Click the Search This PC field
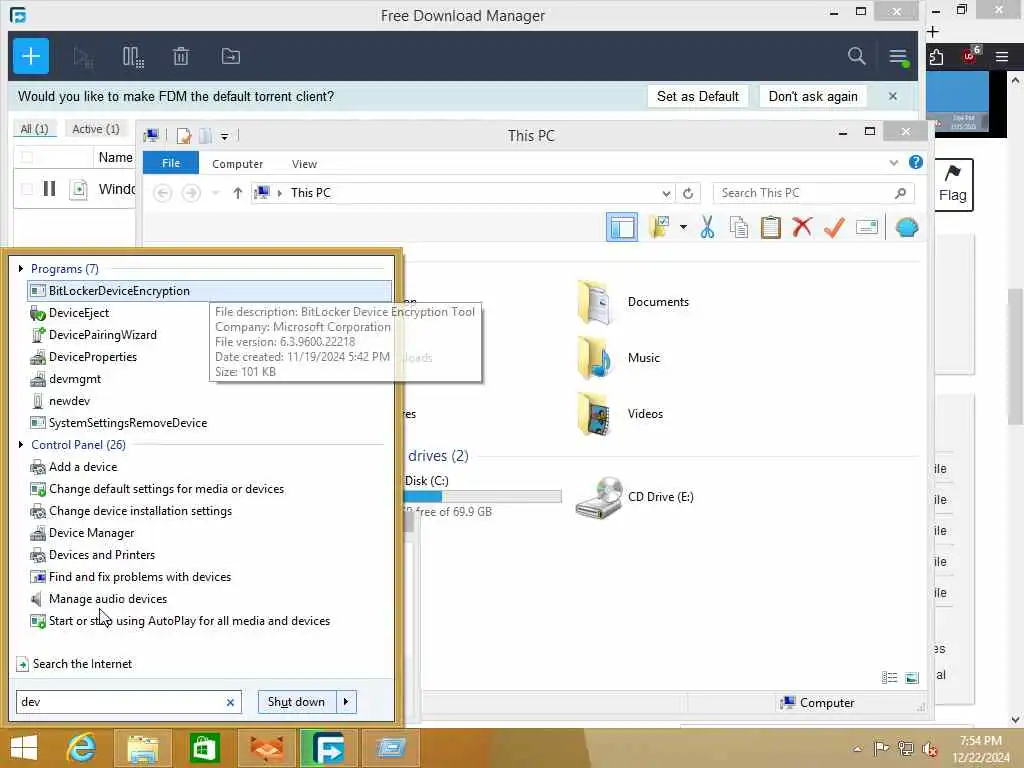This screenshot has width=1024, height=768. tap(813, 193)
